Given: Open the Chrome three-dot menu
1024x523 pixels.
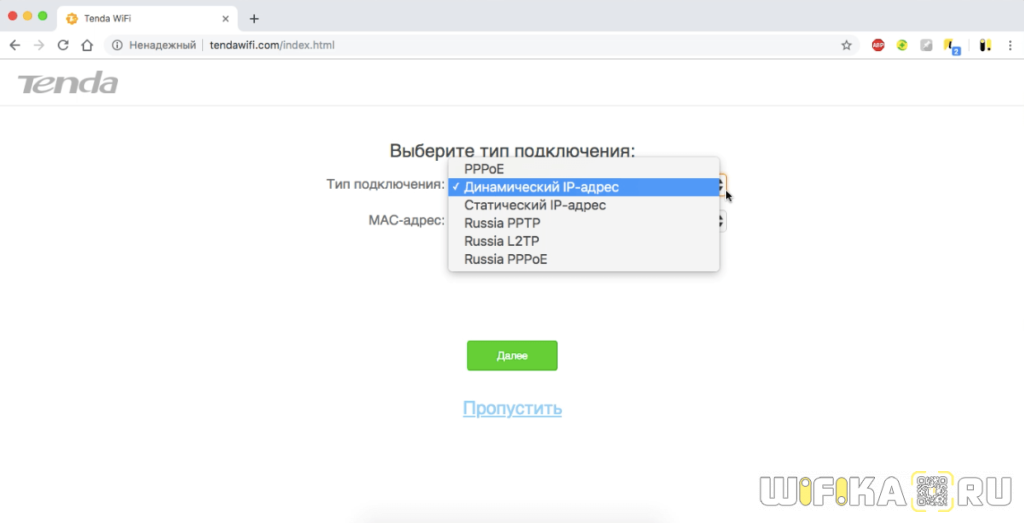Looking at the screenshot, I should (x=1008, y=45).
